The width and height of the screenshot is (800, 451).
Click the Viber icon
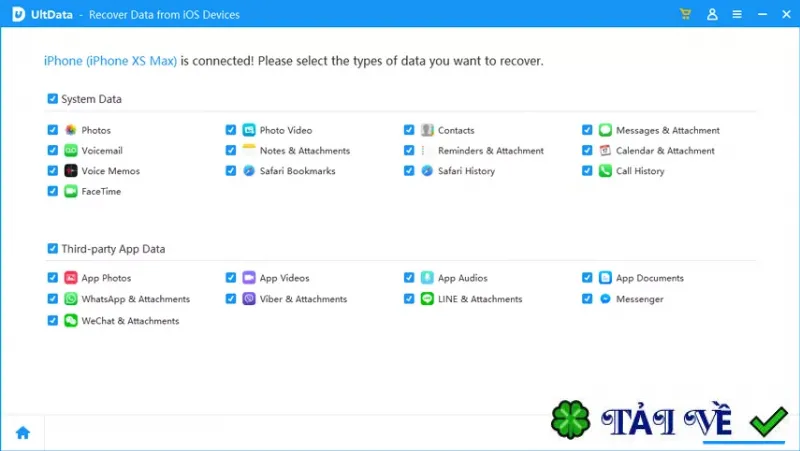point(248,298)
